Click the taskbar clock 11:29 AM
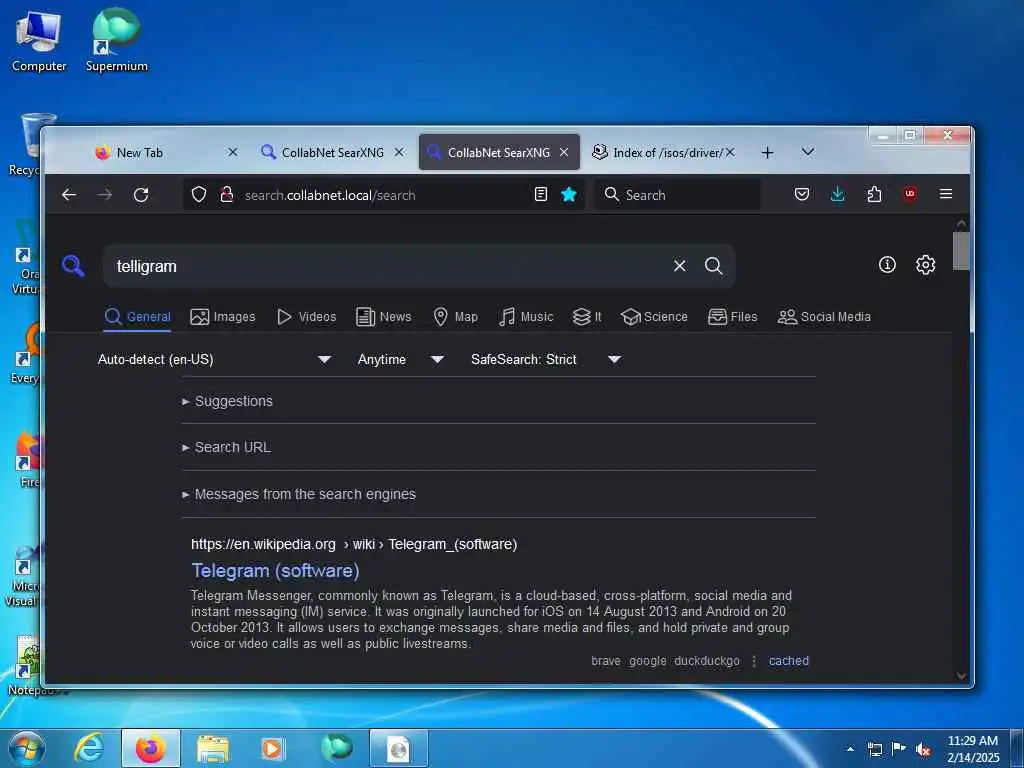This screenshot has height=768, width=1024. 973,748
